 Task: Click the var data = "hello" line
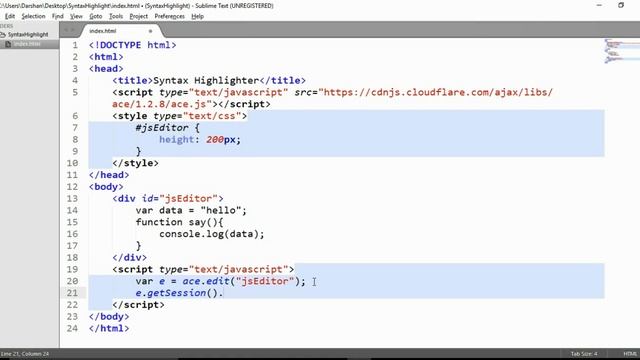pos(191,211)
